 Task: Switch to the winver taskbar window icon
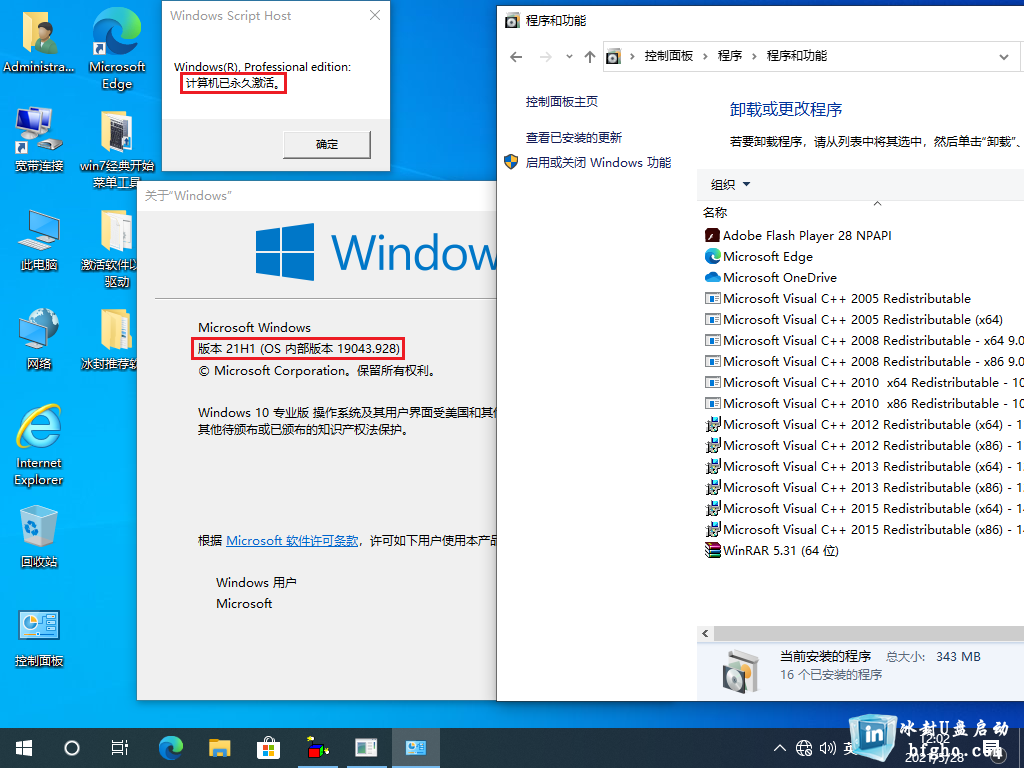(366, 748)
